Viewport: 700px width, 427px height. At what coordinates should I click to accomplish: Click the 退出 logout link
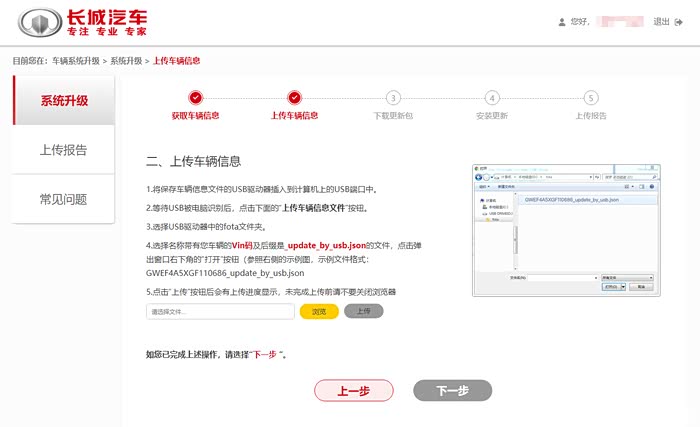661,21
